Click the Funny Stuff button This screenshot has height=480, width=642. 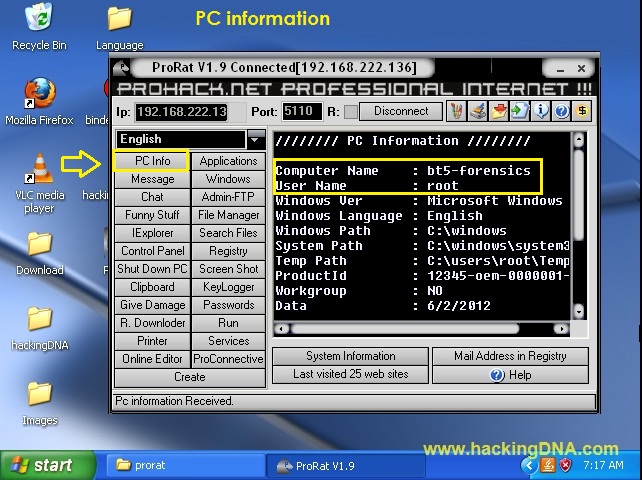tap(152, 215)
